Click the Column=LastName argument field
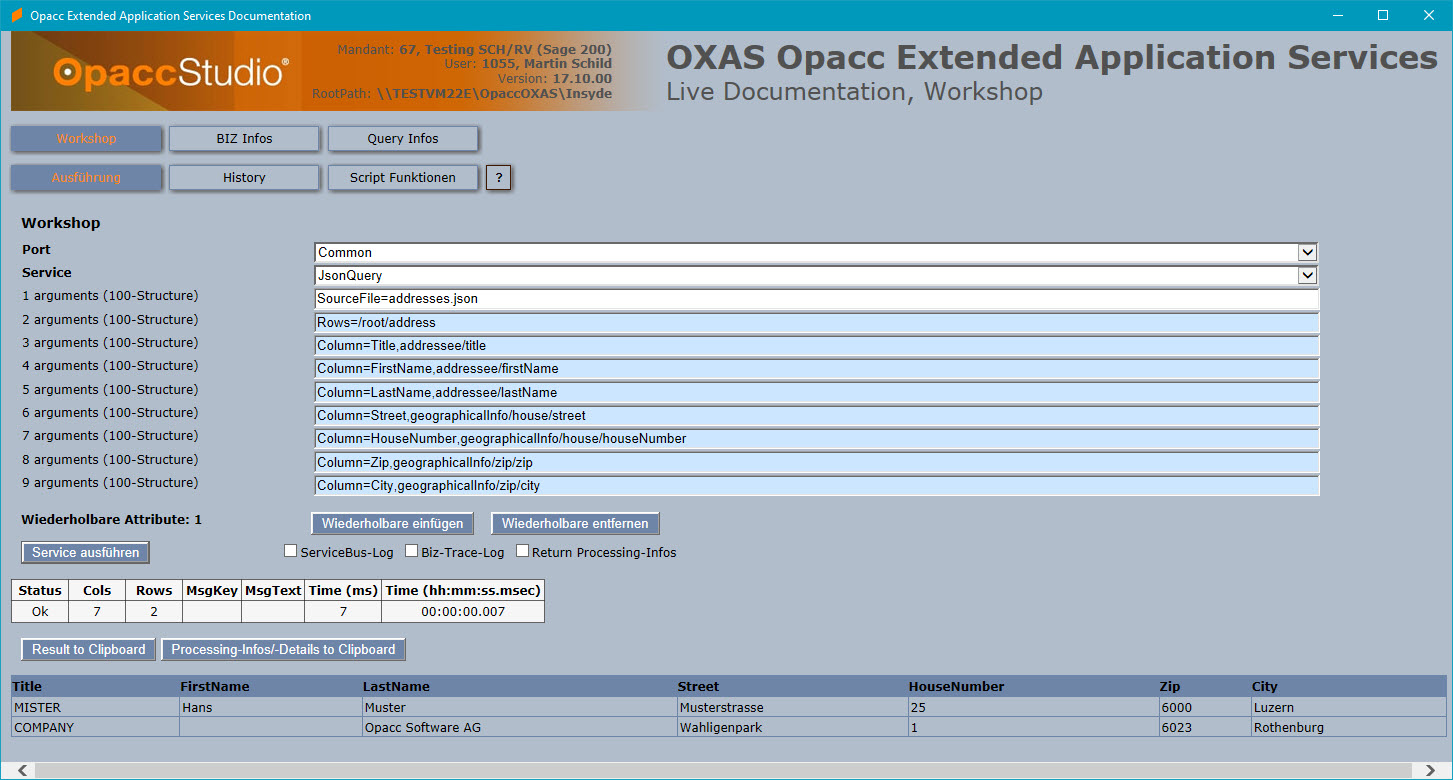The width and height of the screenshot is (1453, 780). [x=816, y=392]
